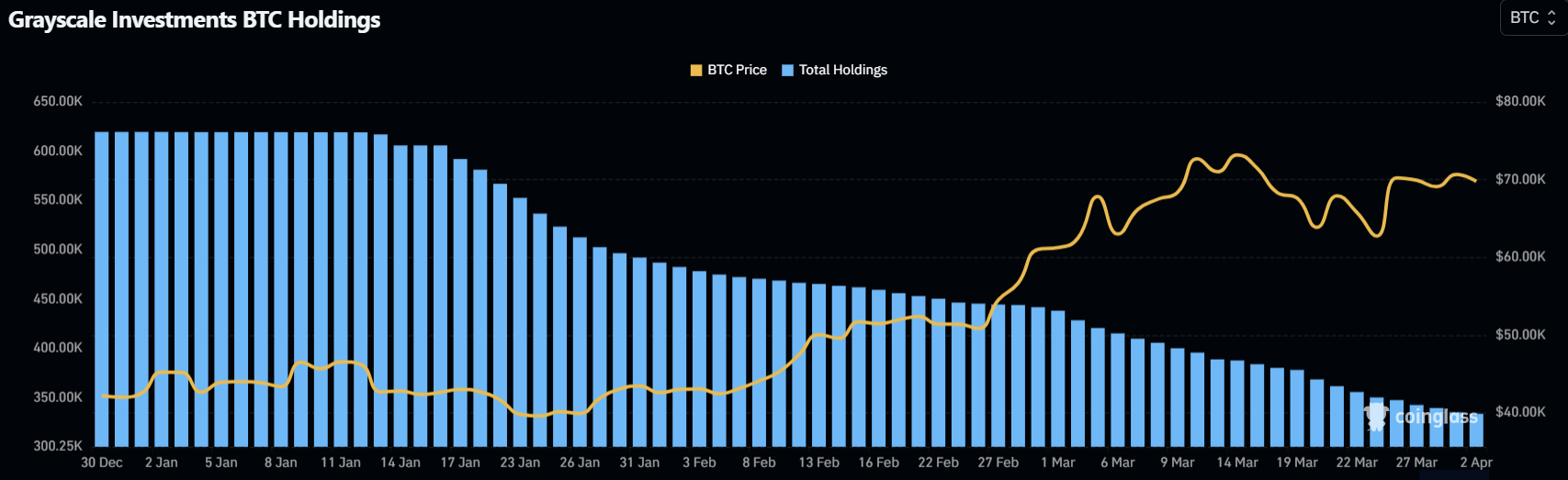Select the 19 Mar x-axis label
The image size is (1568, 480).
tap(1297, 463)
